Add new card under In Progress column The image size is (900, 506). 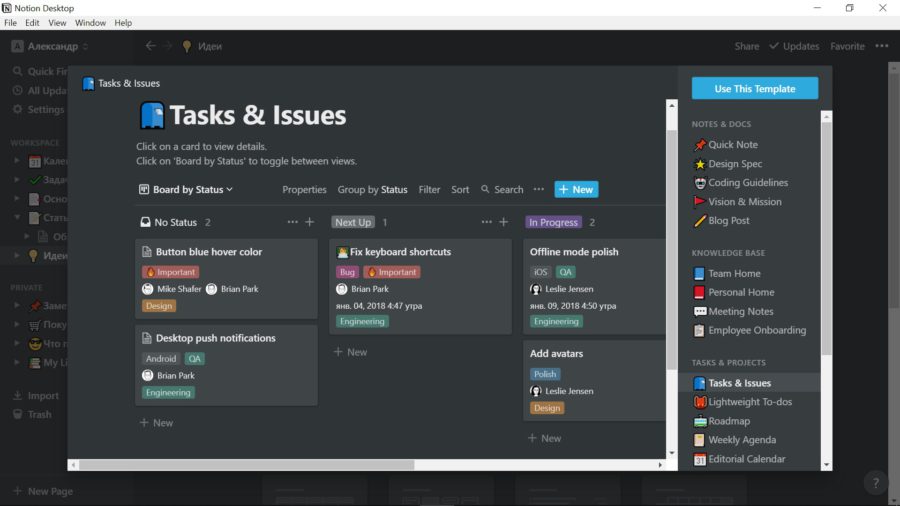(x=545, y=438)
